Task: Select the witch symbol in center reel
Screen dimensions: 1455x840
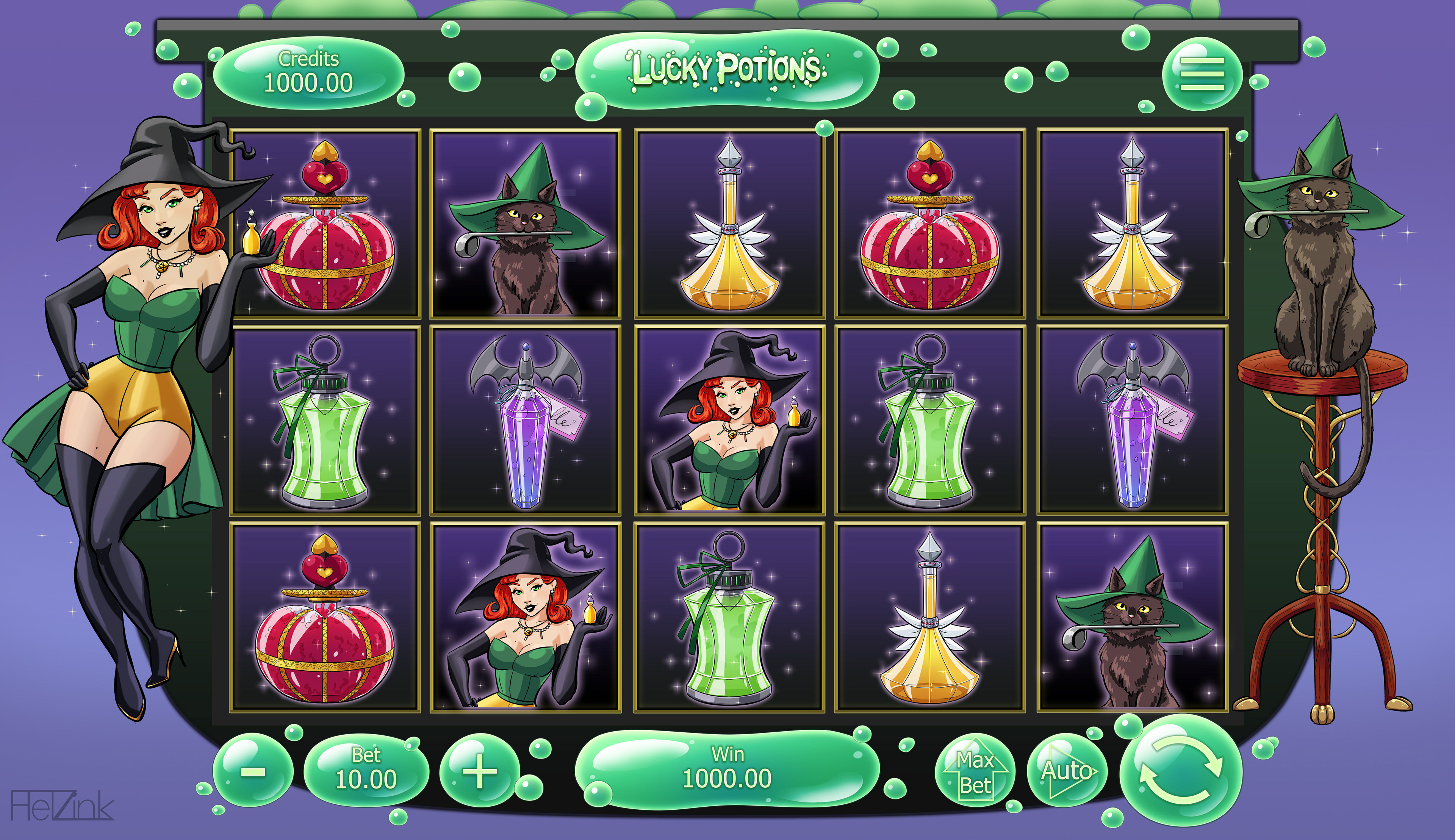Action: click(x=729, y=419)
